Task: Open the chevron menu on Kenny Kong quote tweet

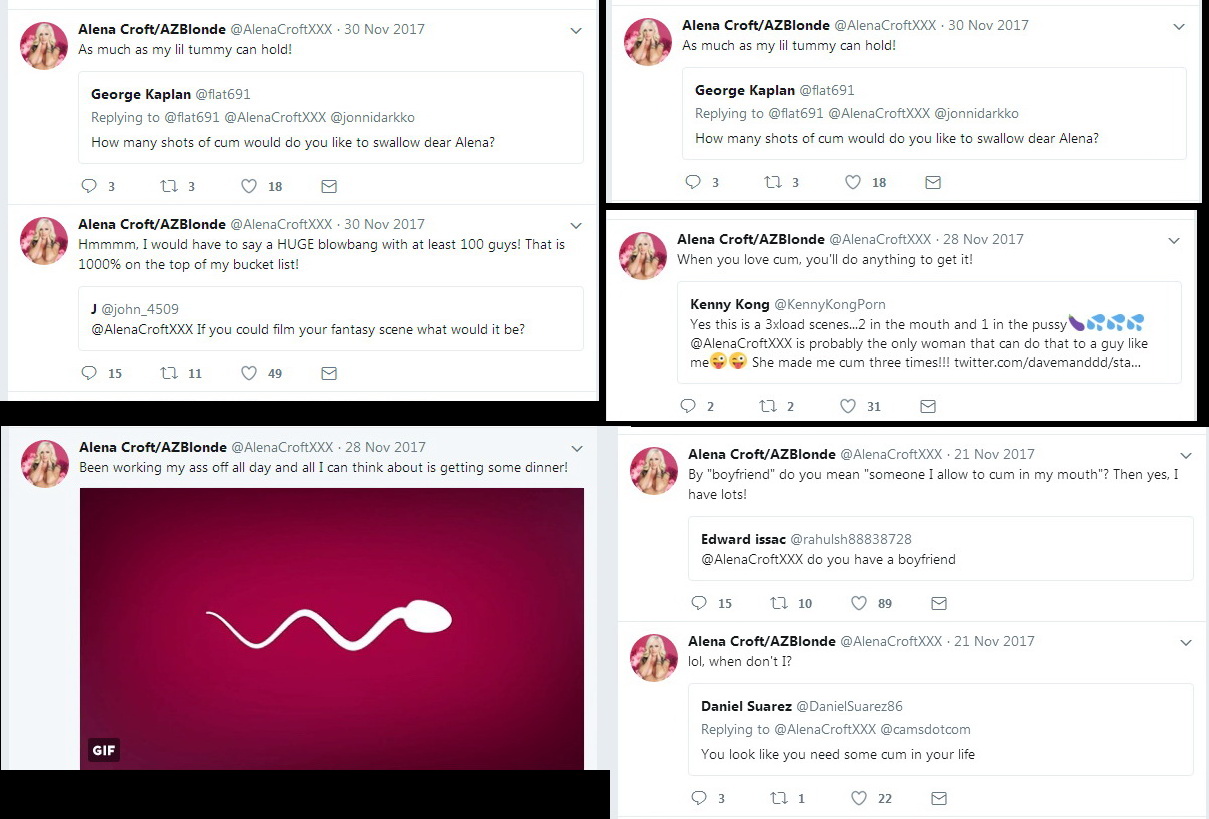Action: pyautogui.click(x=1174, y=240)
